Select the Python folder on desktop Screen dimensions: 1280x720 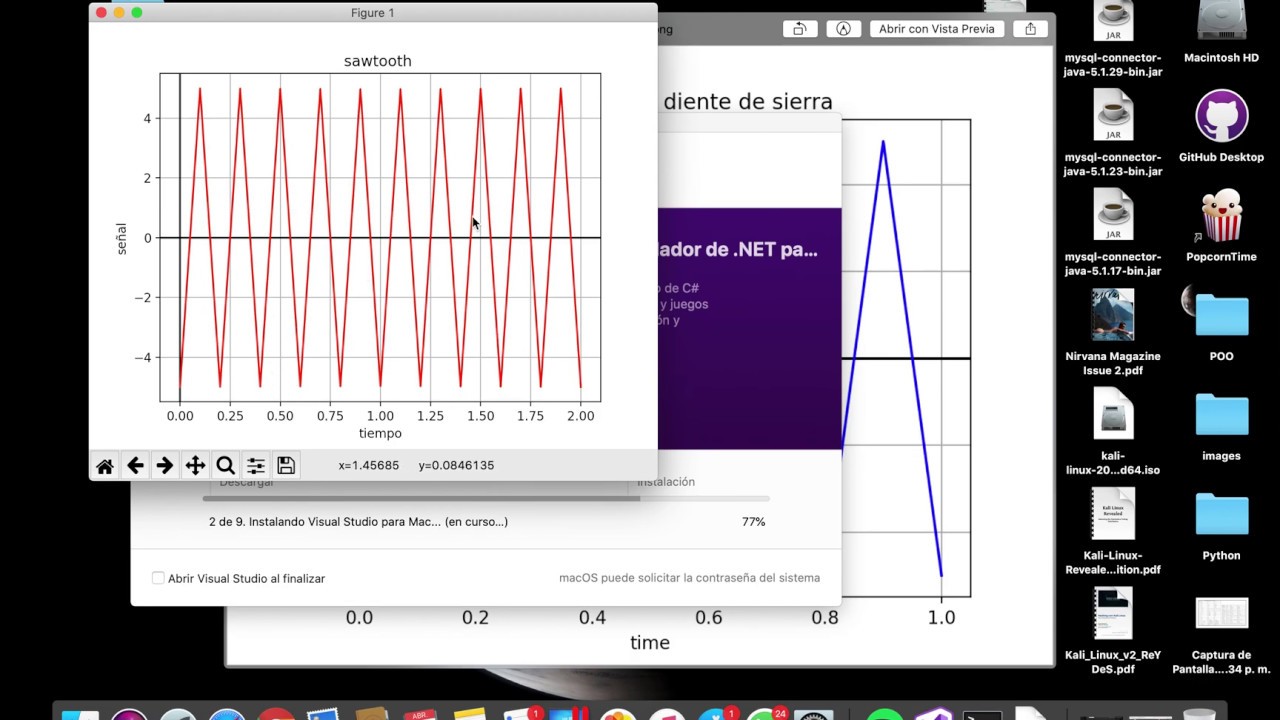[1221, 524]
